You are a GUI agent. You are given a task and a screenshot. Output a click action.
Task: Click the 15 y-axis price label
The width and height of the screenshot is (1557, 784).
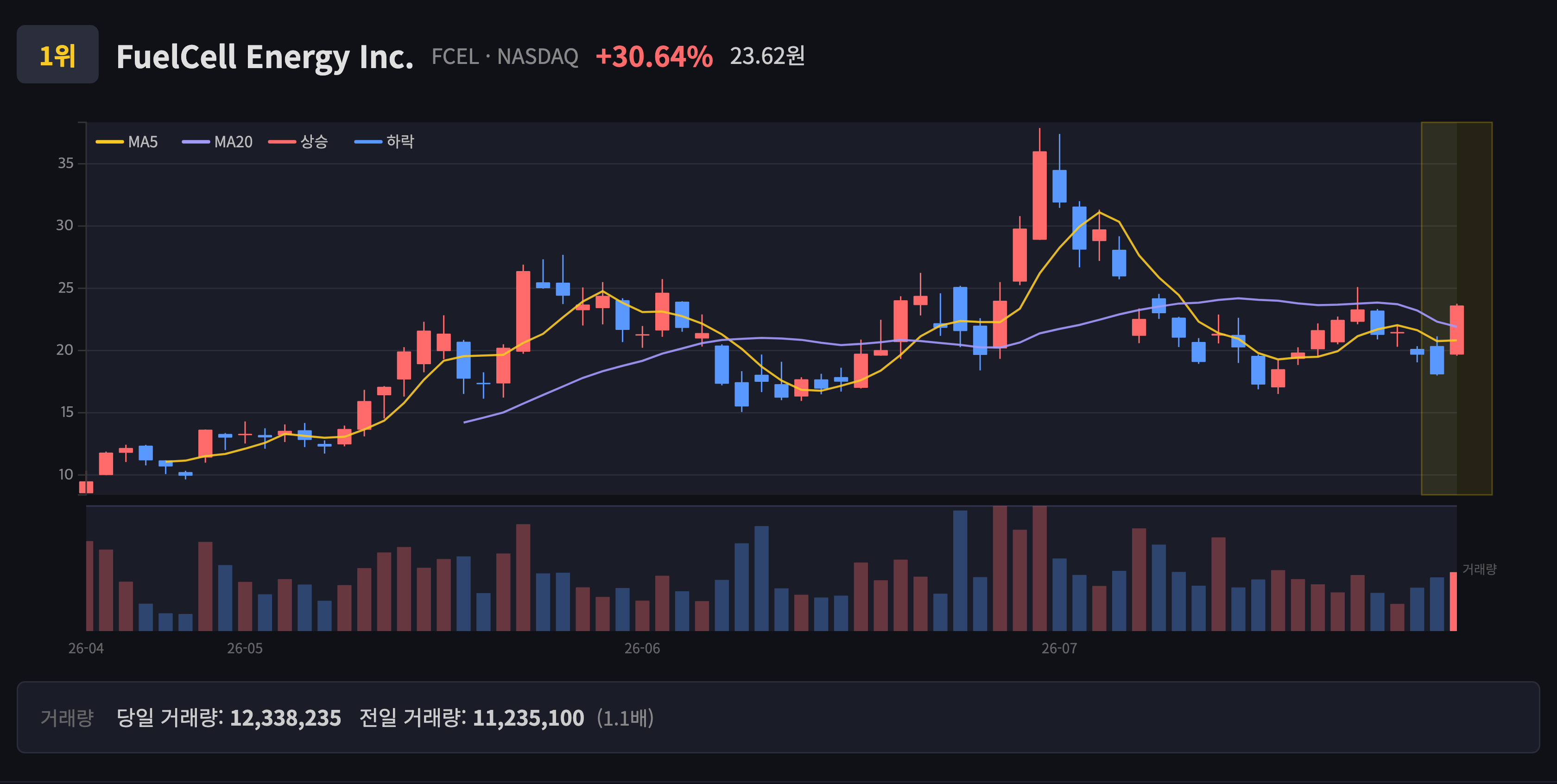[66, 412]
